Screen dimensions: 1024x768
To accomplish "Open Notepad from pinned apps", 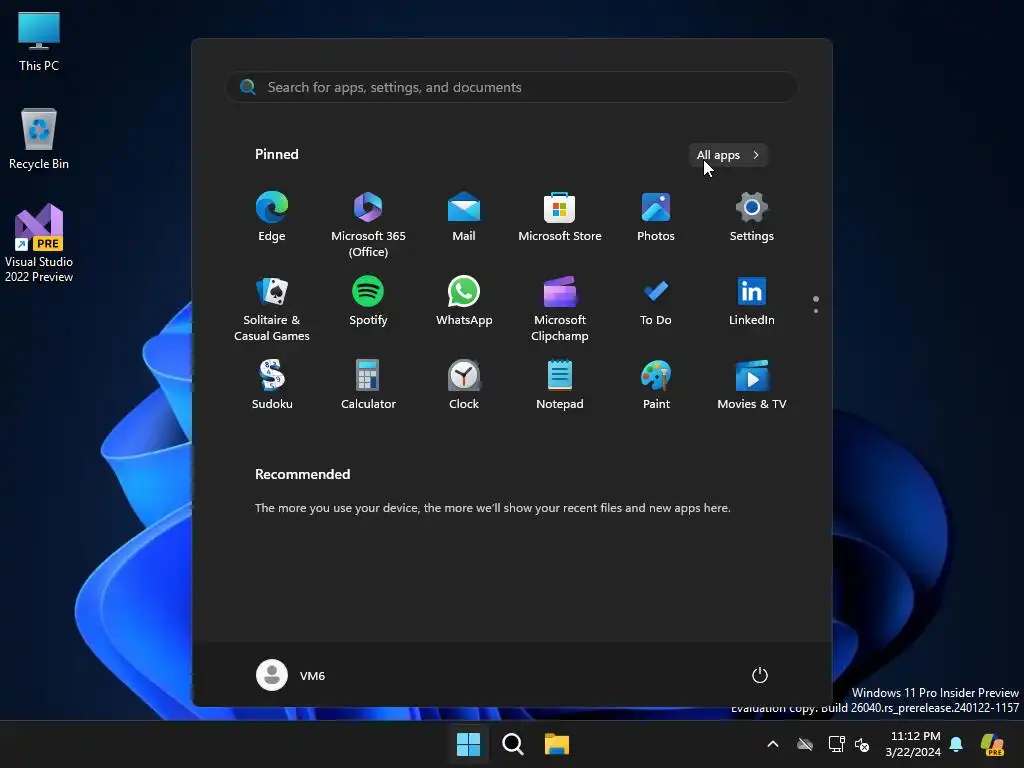I will (x=560, y=385).
